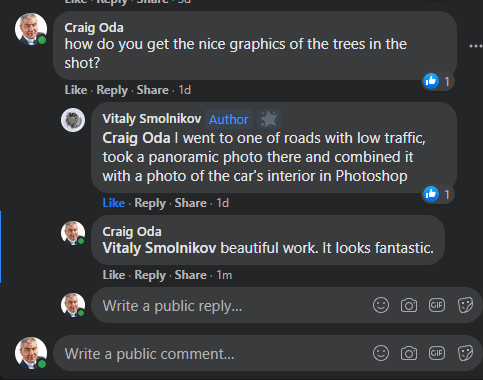Focus the Write a public comment field
The width and height of the screenshot is (483, 380).
[x=212, y=353]
